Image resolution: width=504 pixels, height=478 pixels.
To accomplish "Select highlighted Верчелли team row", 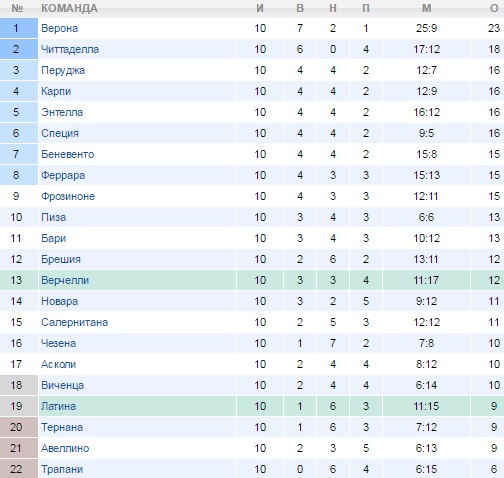I will point(252,280).
